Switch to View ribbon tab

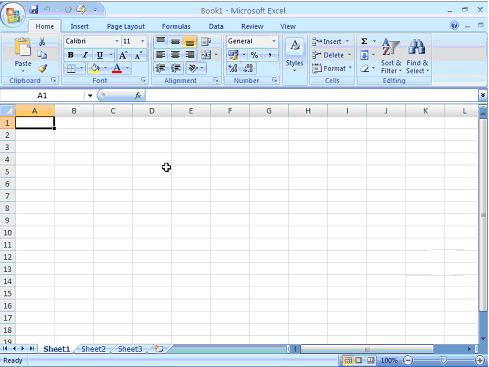(x=288, y=26)
